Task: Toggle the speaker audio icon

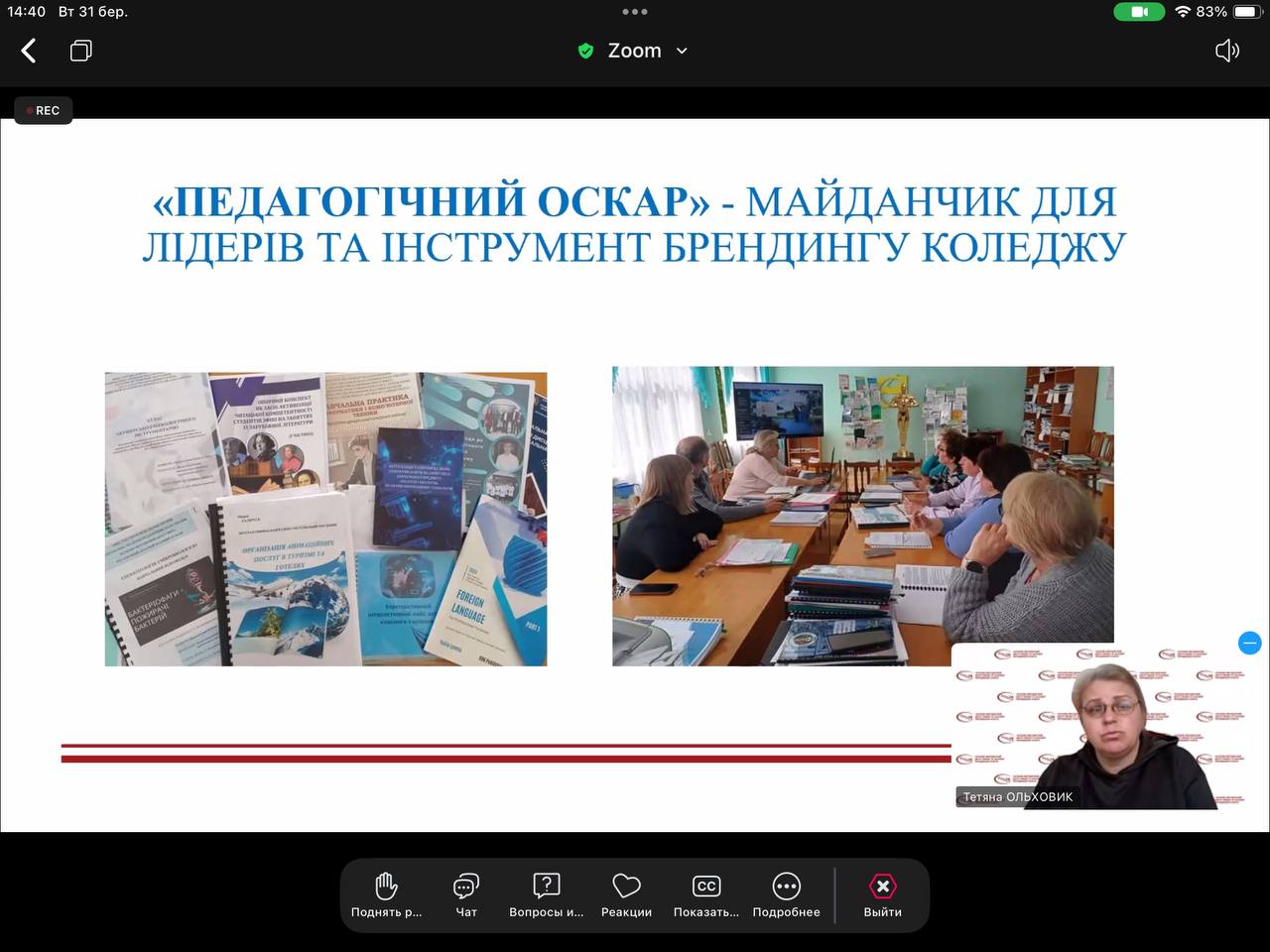Action: pyautogui.click(x=1227, y=51)
